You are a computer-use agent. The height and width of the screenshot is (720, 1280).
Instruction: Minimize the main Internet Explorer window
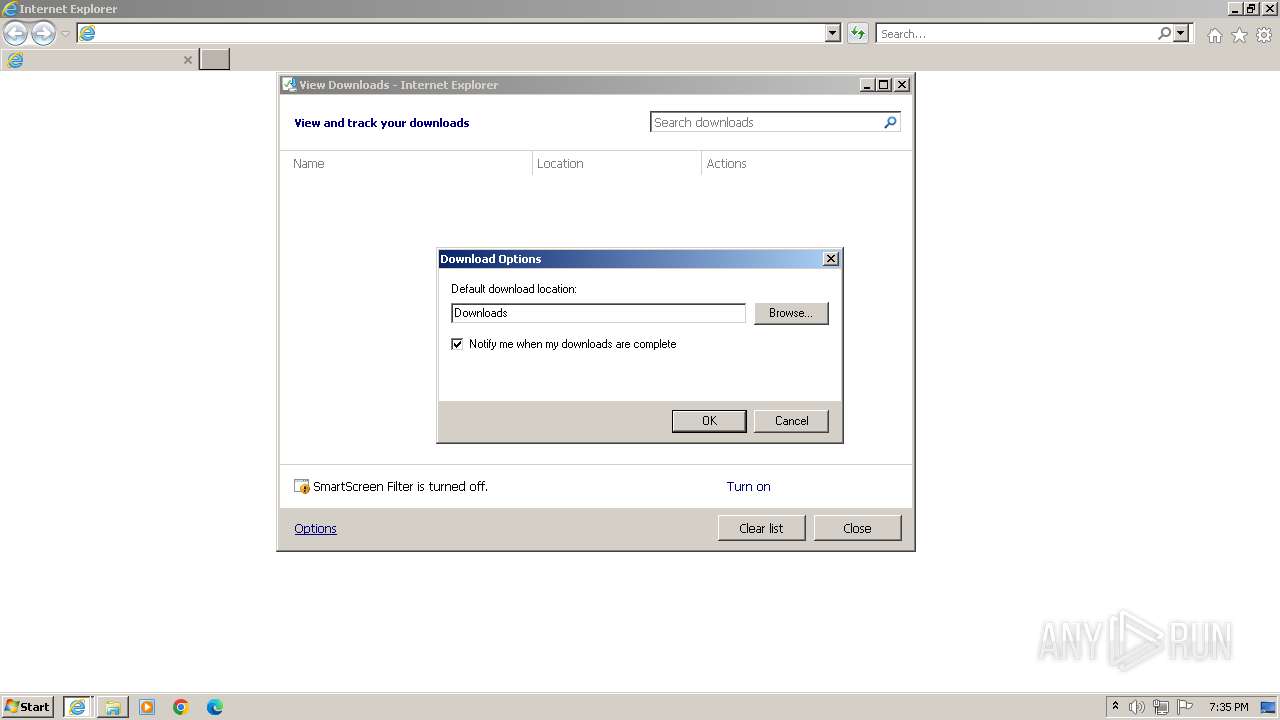click(x=1236, y=9)
